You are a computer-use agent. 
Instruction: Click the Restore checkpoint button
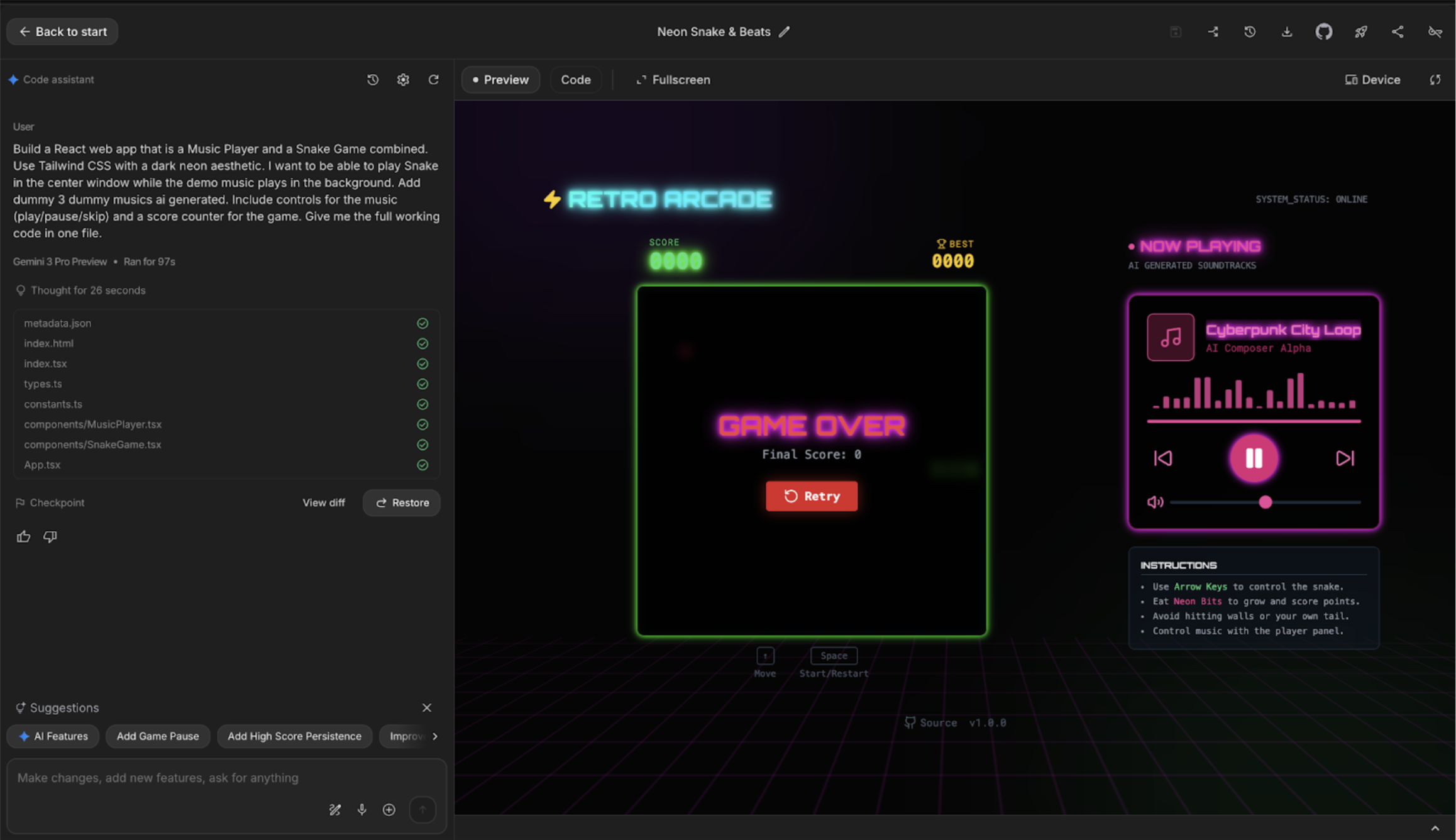pos(402,502)
